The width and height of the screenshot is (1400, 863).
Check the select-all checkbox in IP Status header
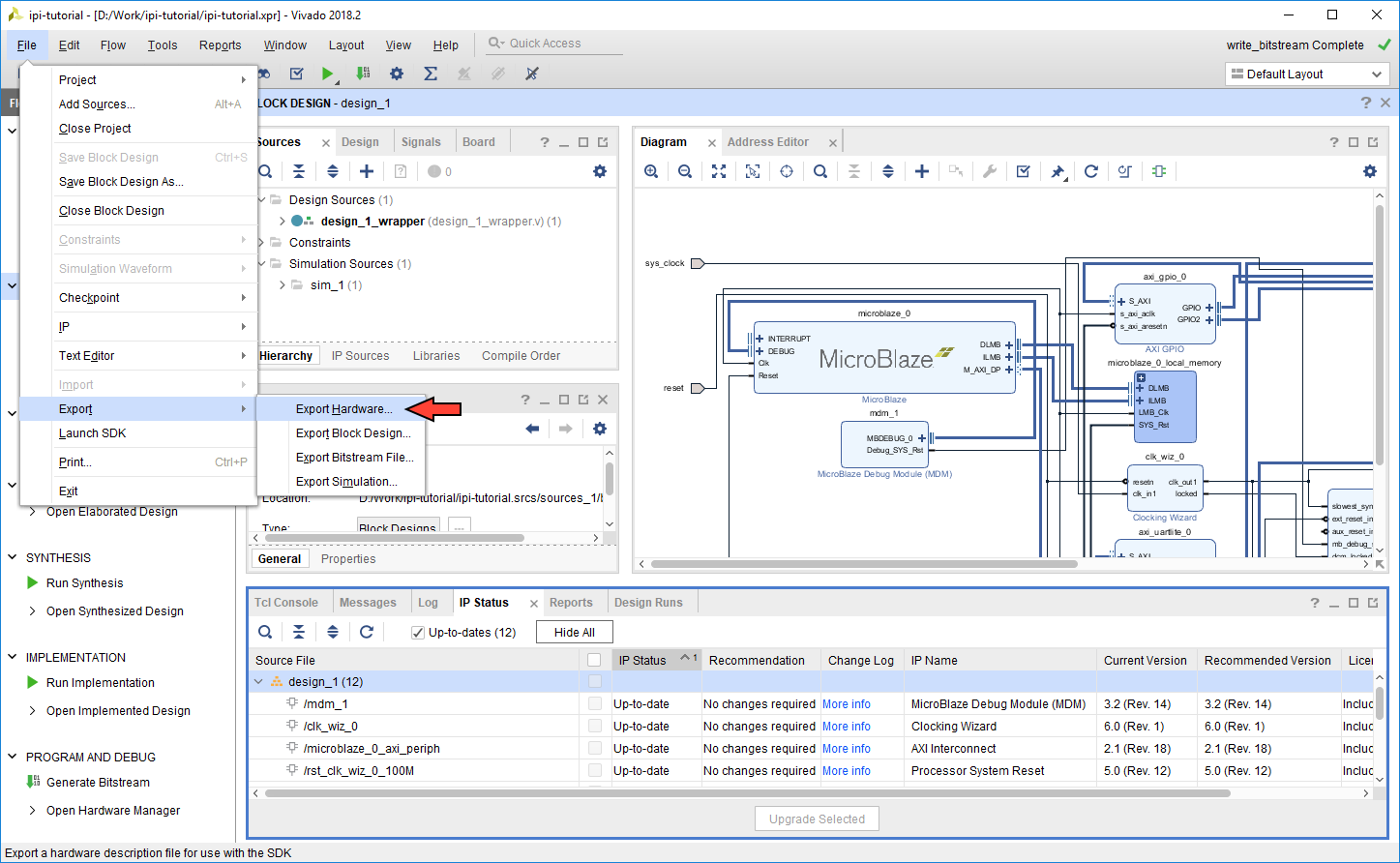pyautogui.click(x=595, y=660)
